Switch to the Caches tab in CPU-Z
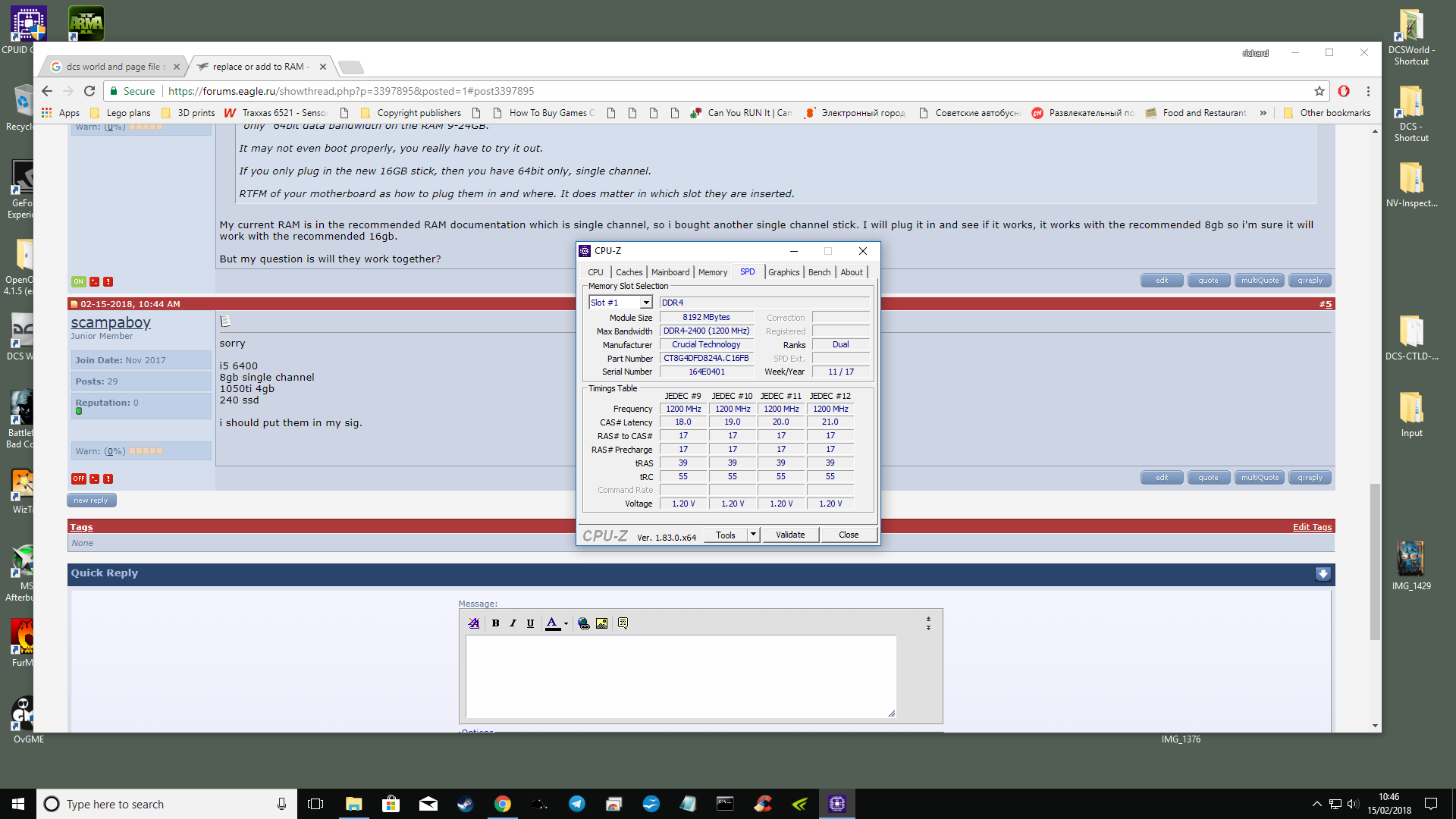Screen dimensions: 1456x819 (629, 272)
